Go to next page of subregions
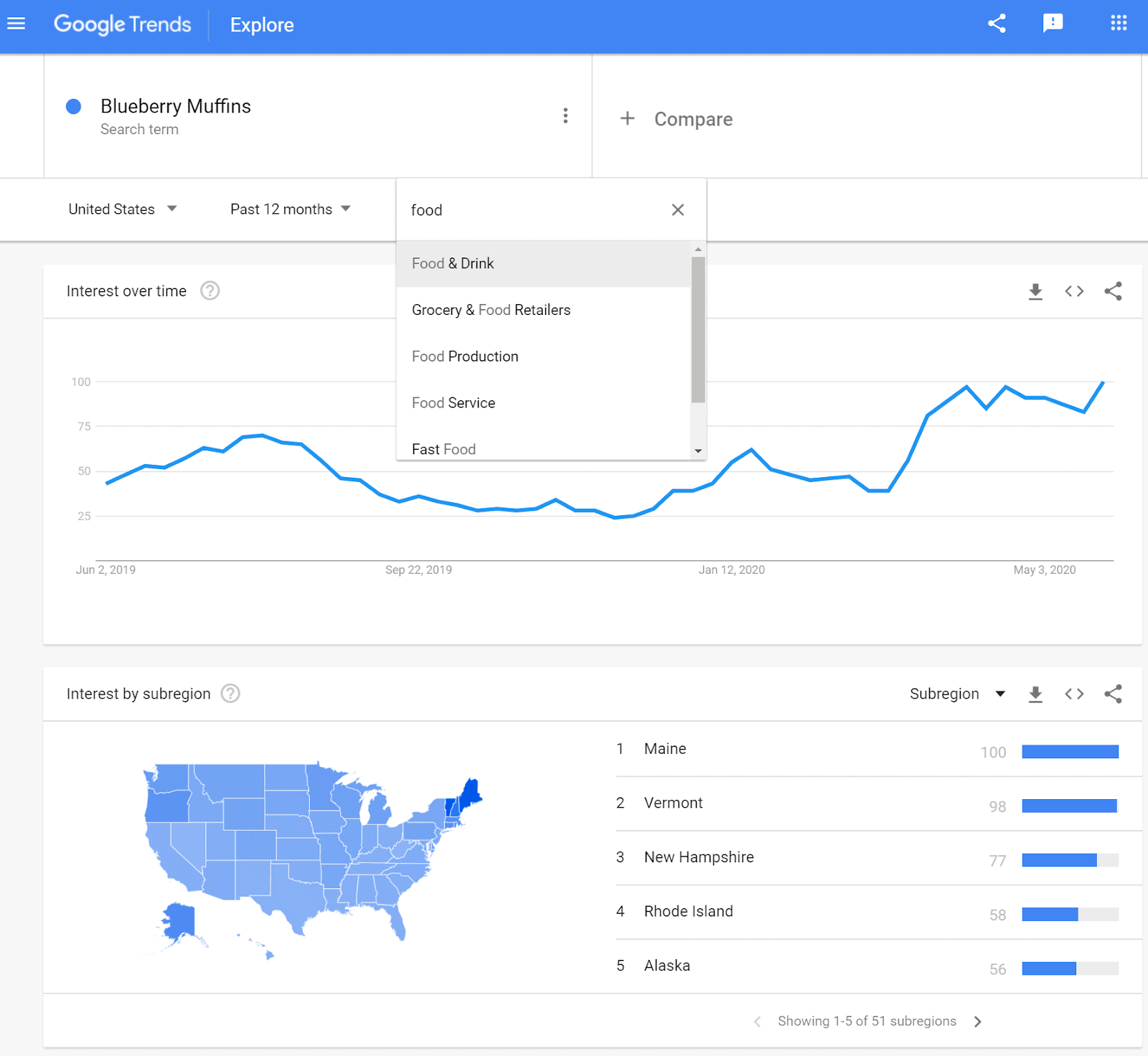This screenshot has width=1148, height=1056. [x=977, y=1021]
